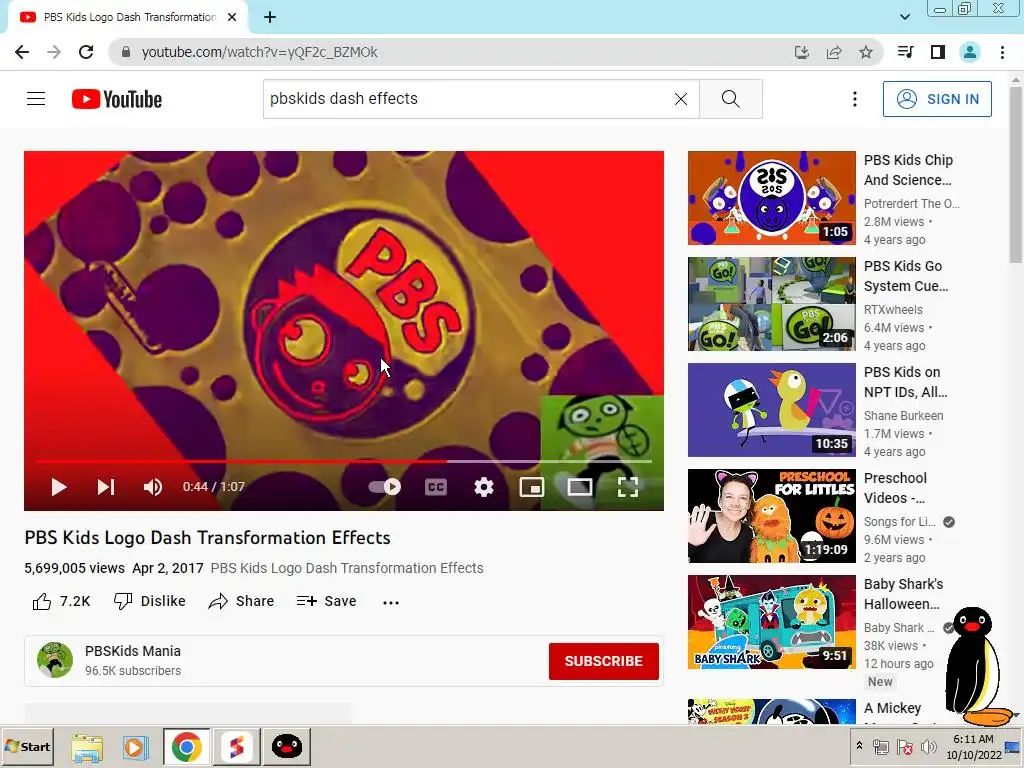Open the tab search chevron dropdown
The width and height of the screenshot is (1024, 768).
[x=904, y=17]
